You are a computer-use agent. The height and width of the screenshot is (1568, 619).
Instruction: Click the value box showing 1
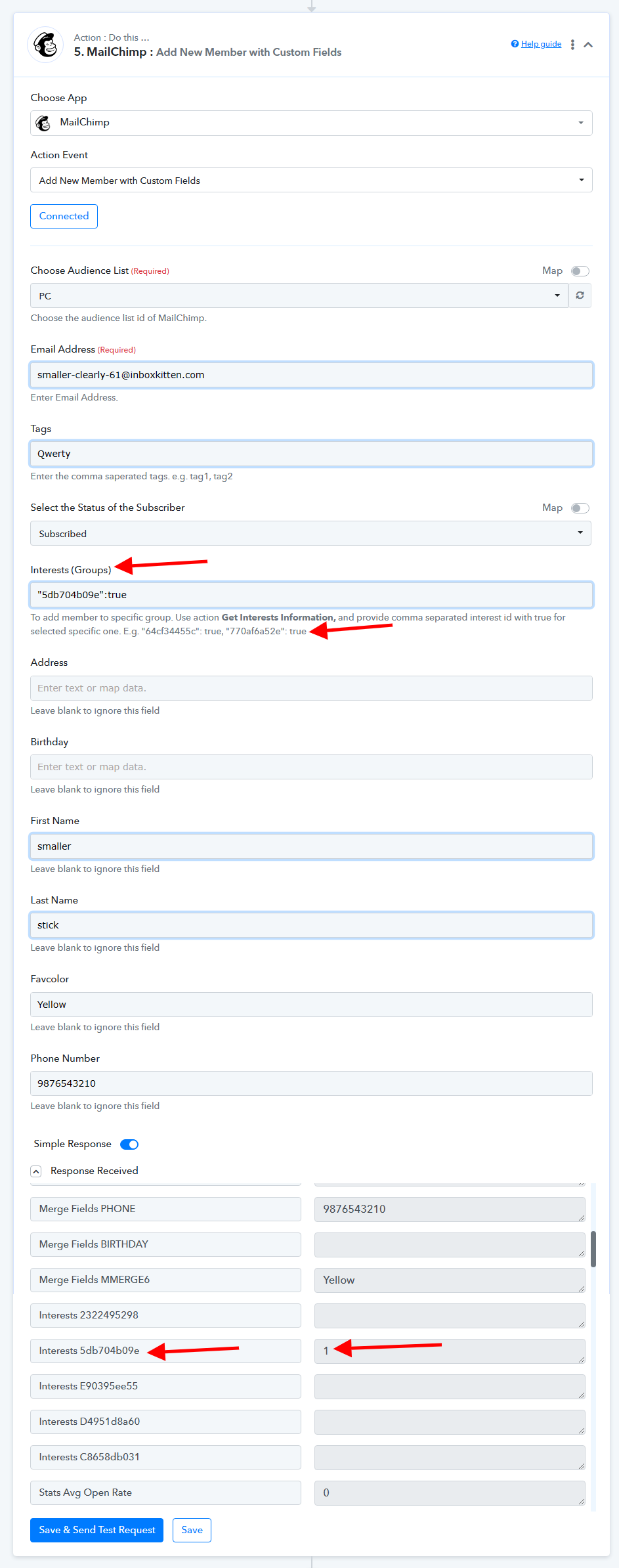(x=450, y=1351)
